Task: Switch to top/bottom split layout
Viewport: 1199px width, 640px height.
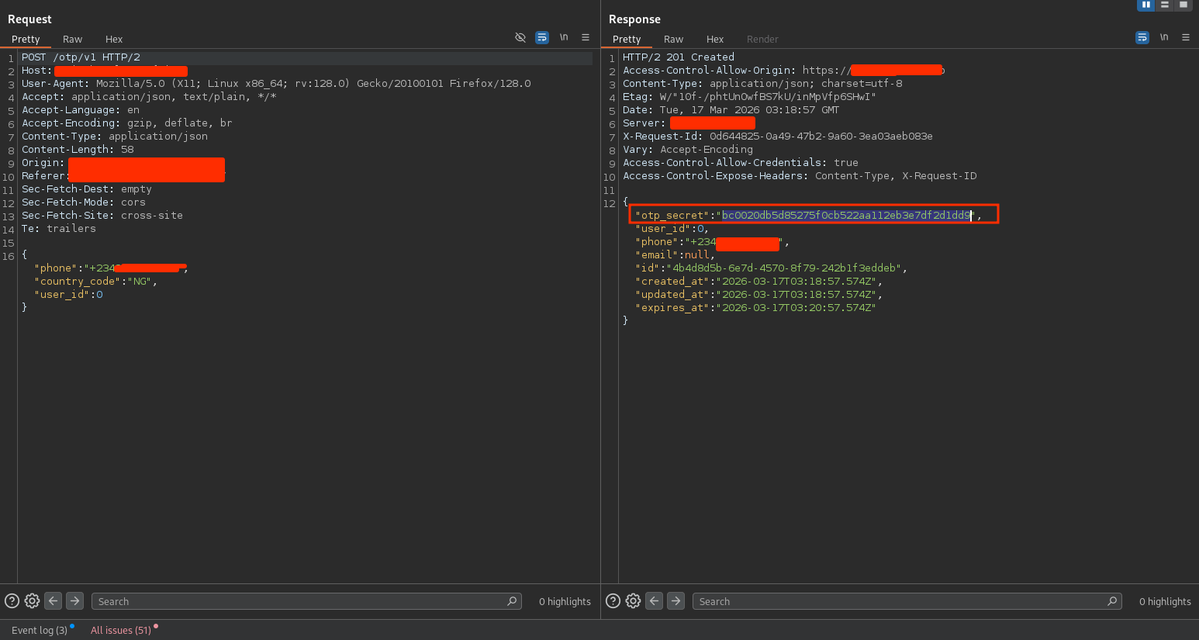Action: (x=1164, y=5)
